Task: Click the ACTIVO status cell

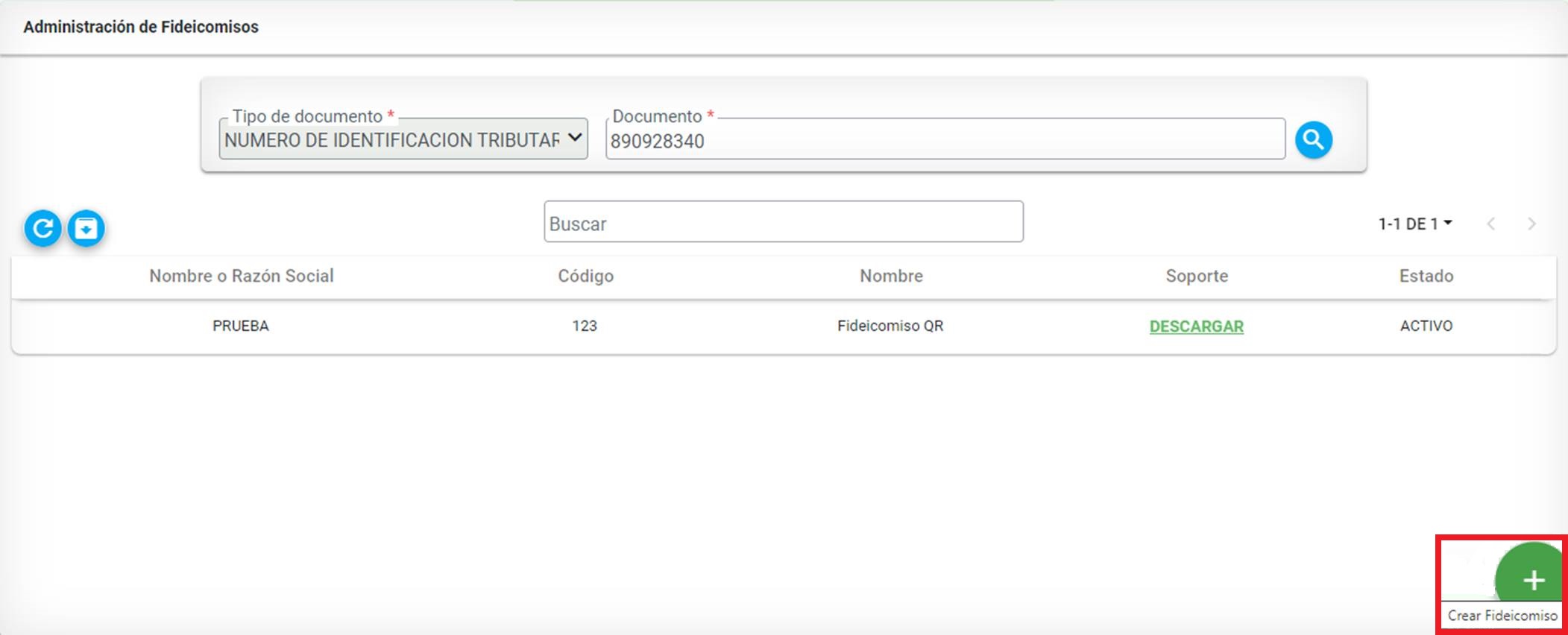Action: [1426, 326]
